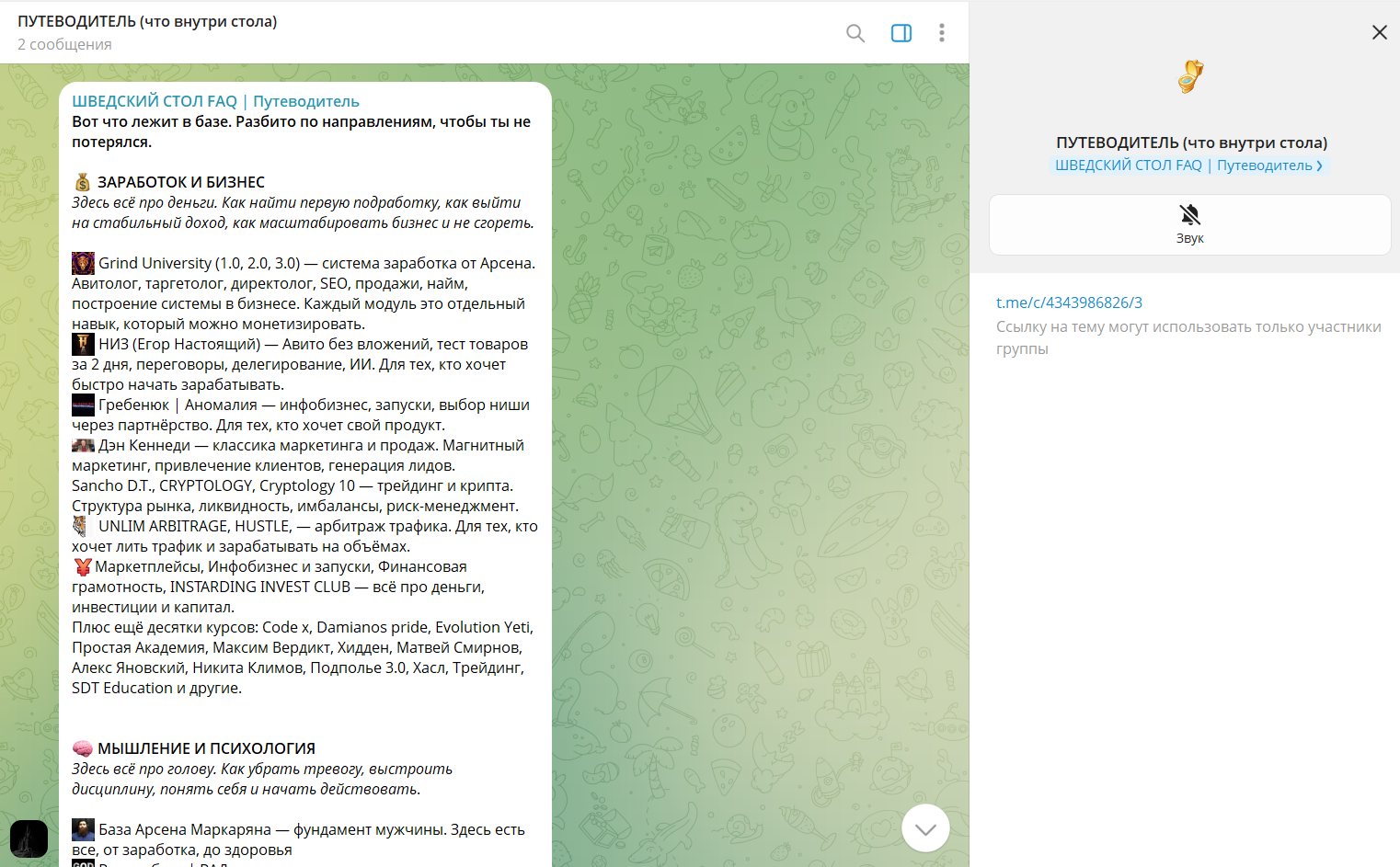
Task: Click the emoji before НИЗ (Егор Настоящий)
Action: [83, 344]
